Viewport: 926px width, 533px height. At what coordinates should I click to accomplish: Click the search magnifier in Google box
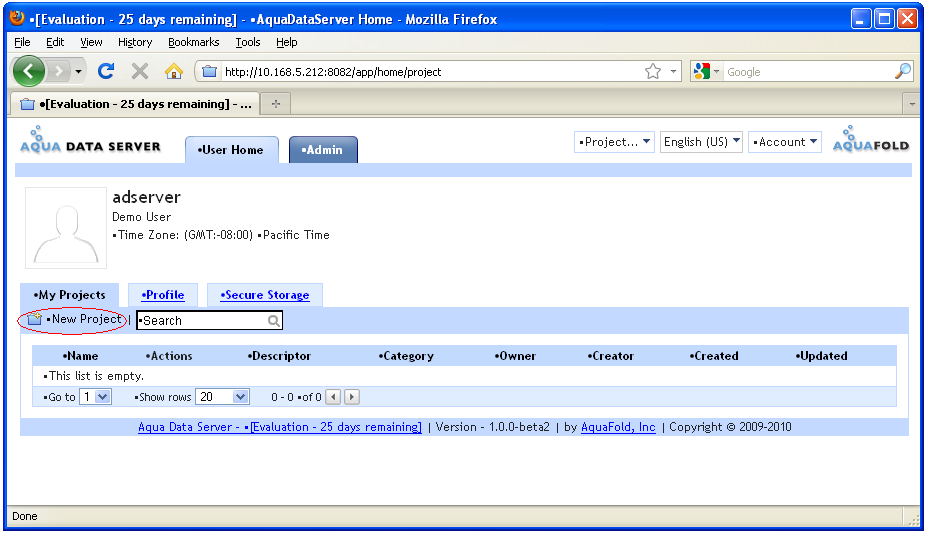(x=903, y=71)
